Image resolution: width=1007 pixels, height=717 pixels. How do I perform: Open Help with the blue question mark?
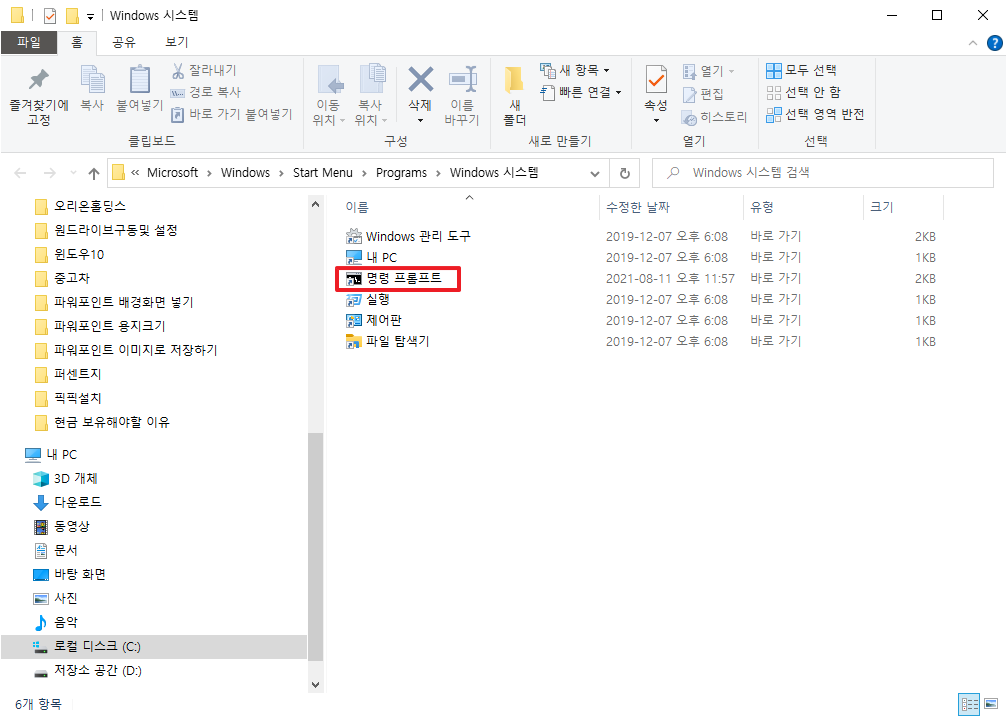tap(995, 43)
